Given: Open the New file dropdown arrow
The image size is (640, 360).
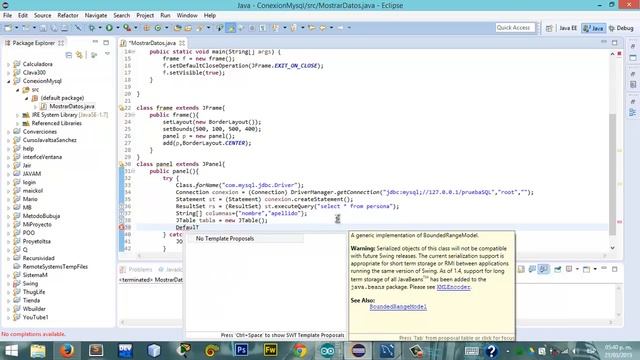Looking at the screenshot, I should coord(16,28).
